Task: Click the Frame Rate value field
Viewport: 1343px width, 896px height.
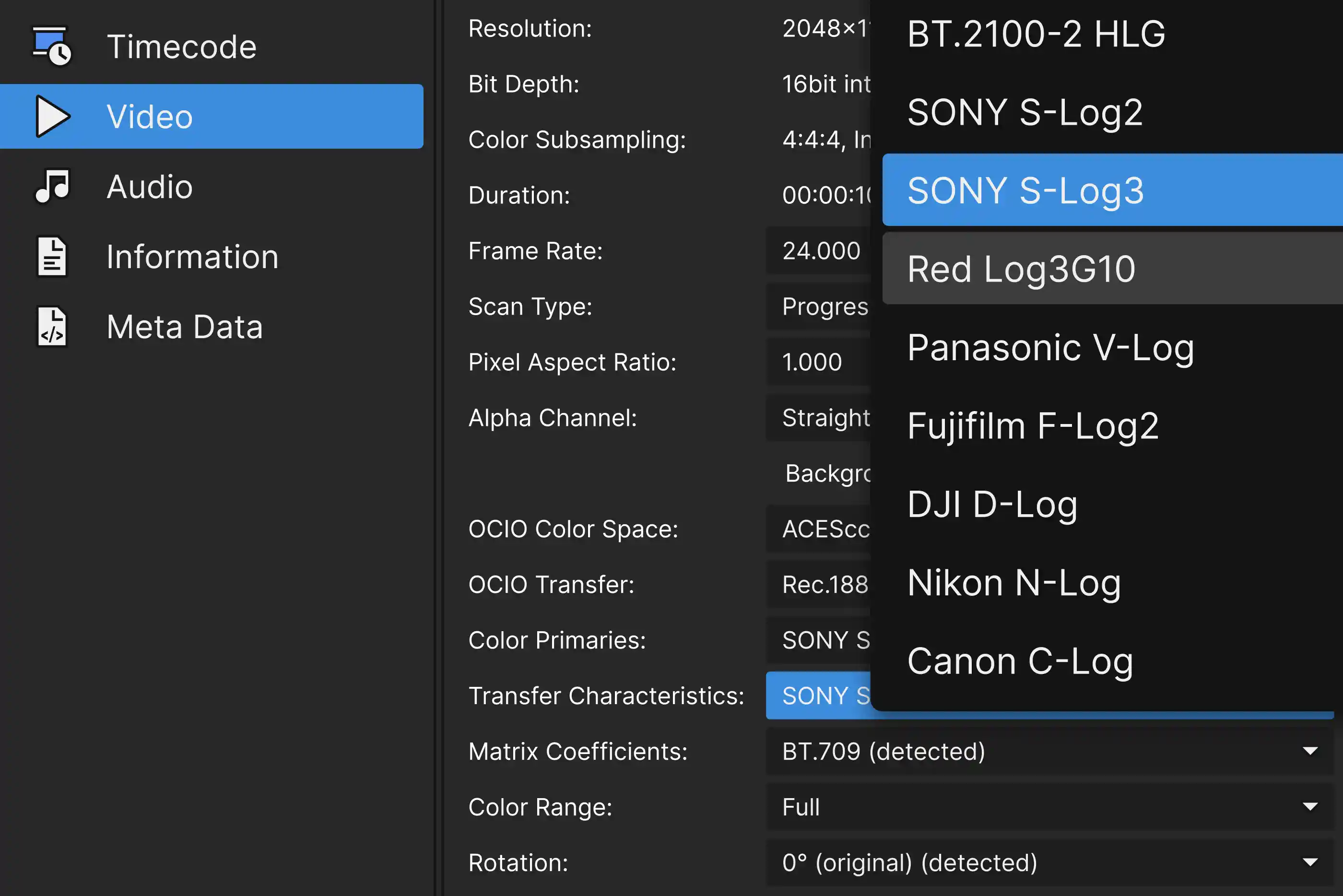Action: tap(818, 251)
